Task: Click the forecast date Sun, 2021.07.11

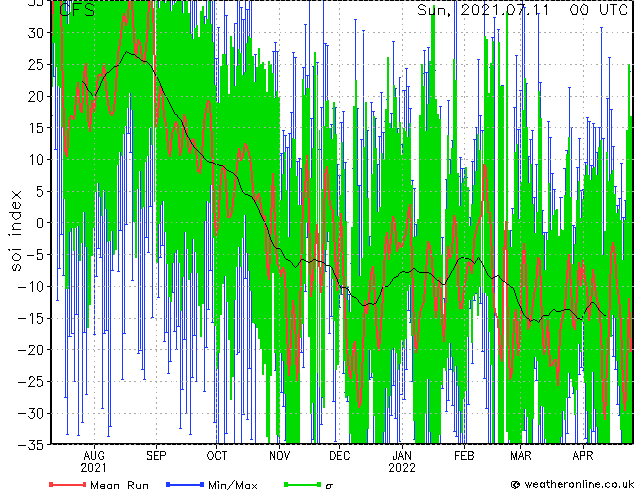Action: click(483, 10)
